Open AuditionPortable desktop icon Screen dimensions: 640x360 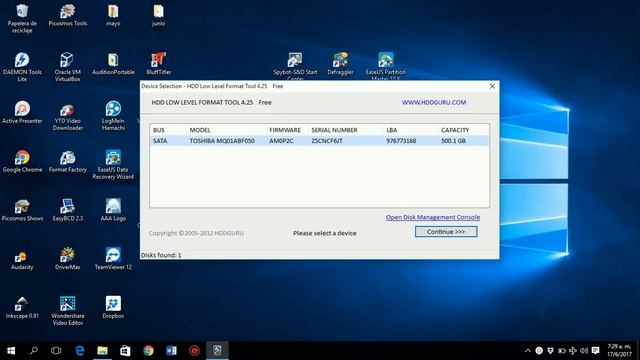(x=113, y=64)
